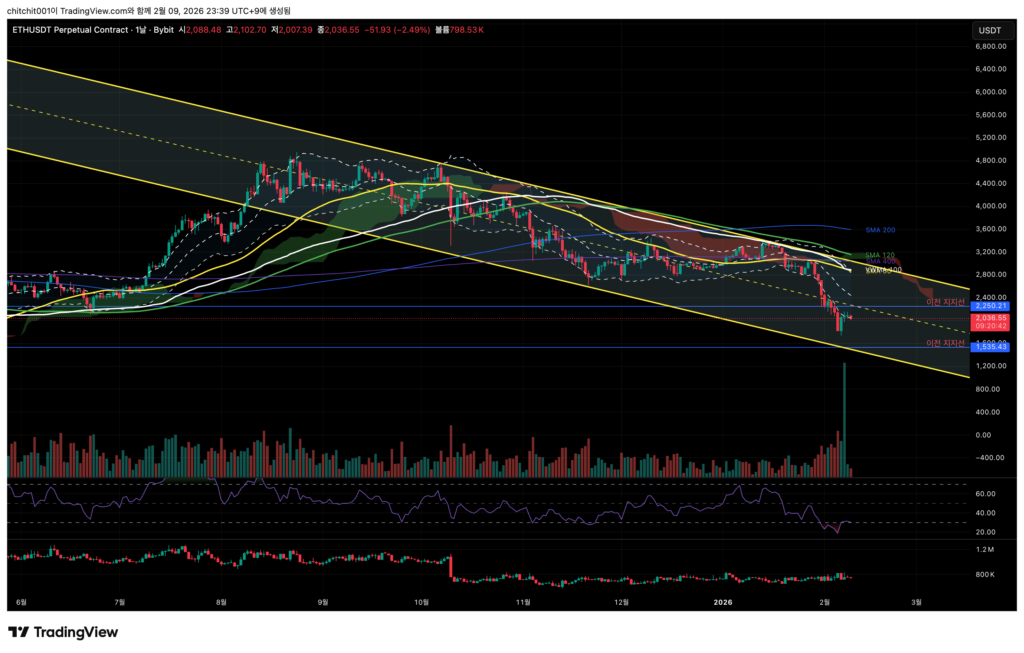This screenshot has width=1024, height=653.
Task: Click the 6,800.00 price scale value
Action: 988,46
